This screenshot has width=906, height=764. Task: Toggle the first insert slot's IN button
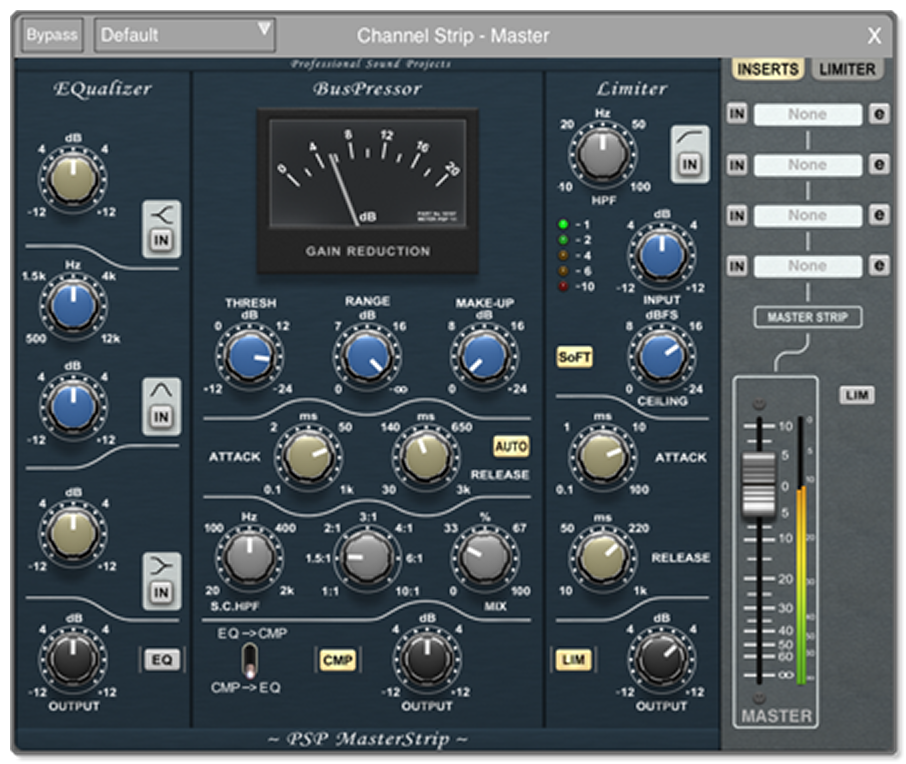(737, 114)
